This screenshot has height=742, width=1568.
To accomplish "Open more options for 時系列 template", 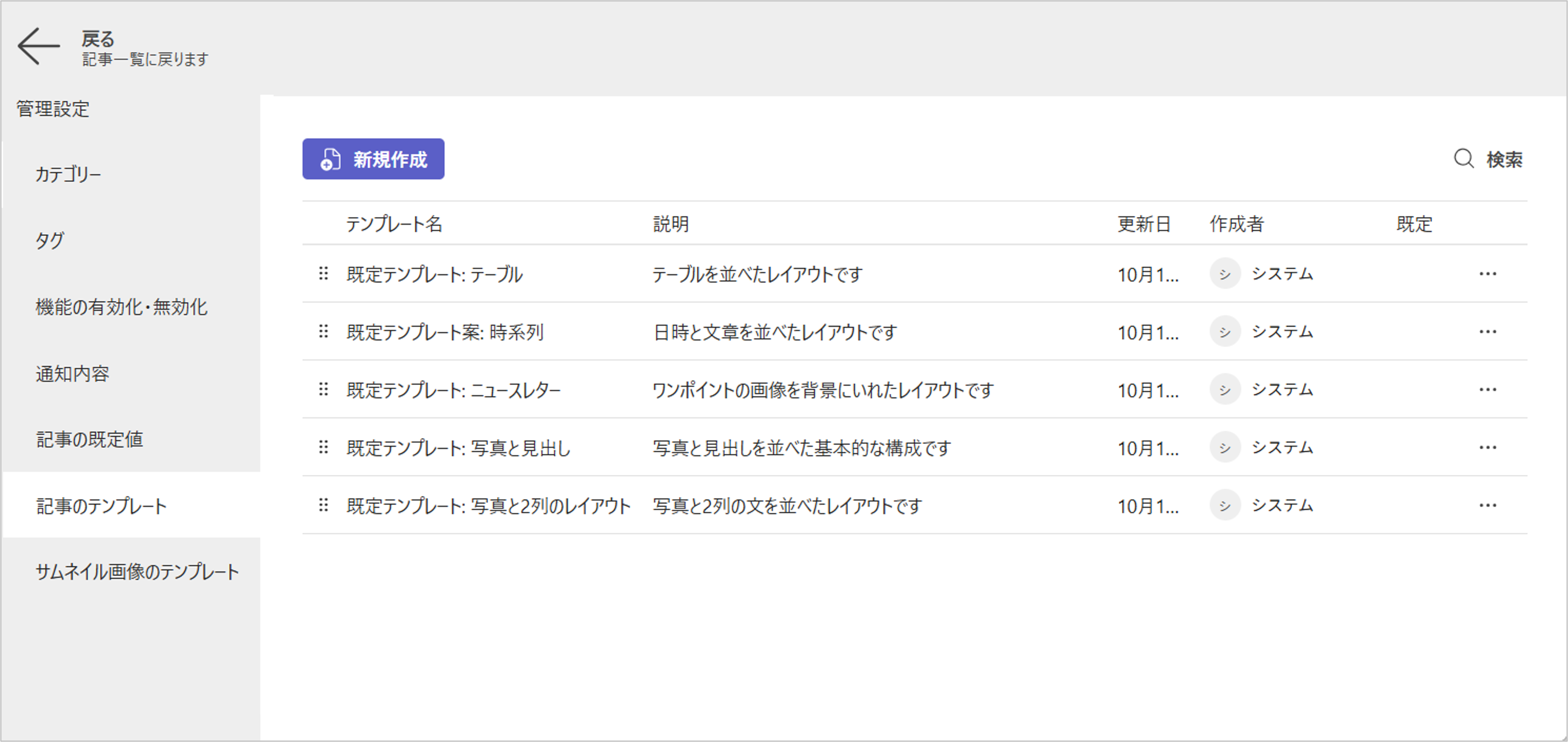I will pyautogui.click(x=1488, y=332).
